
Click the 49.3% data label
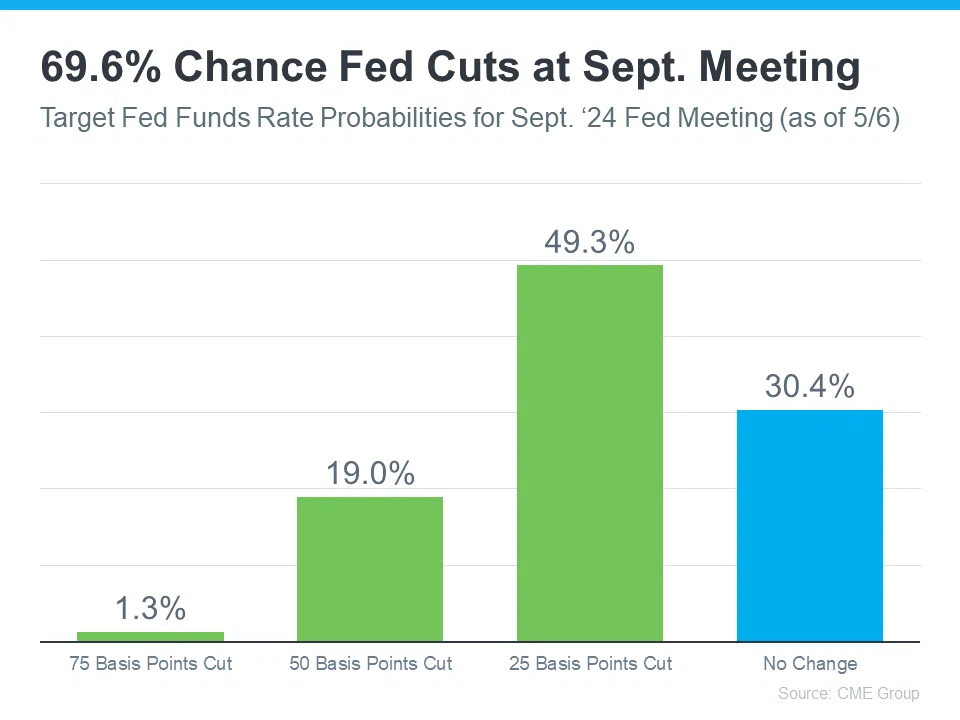point(589,243)
